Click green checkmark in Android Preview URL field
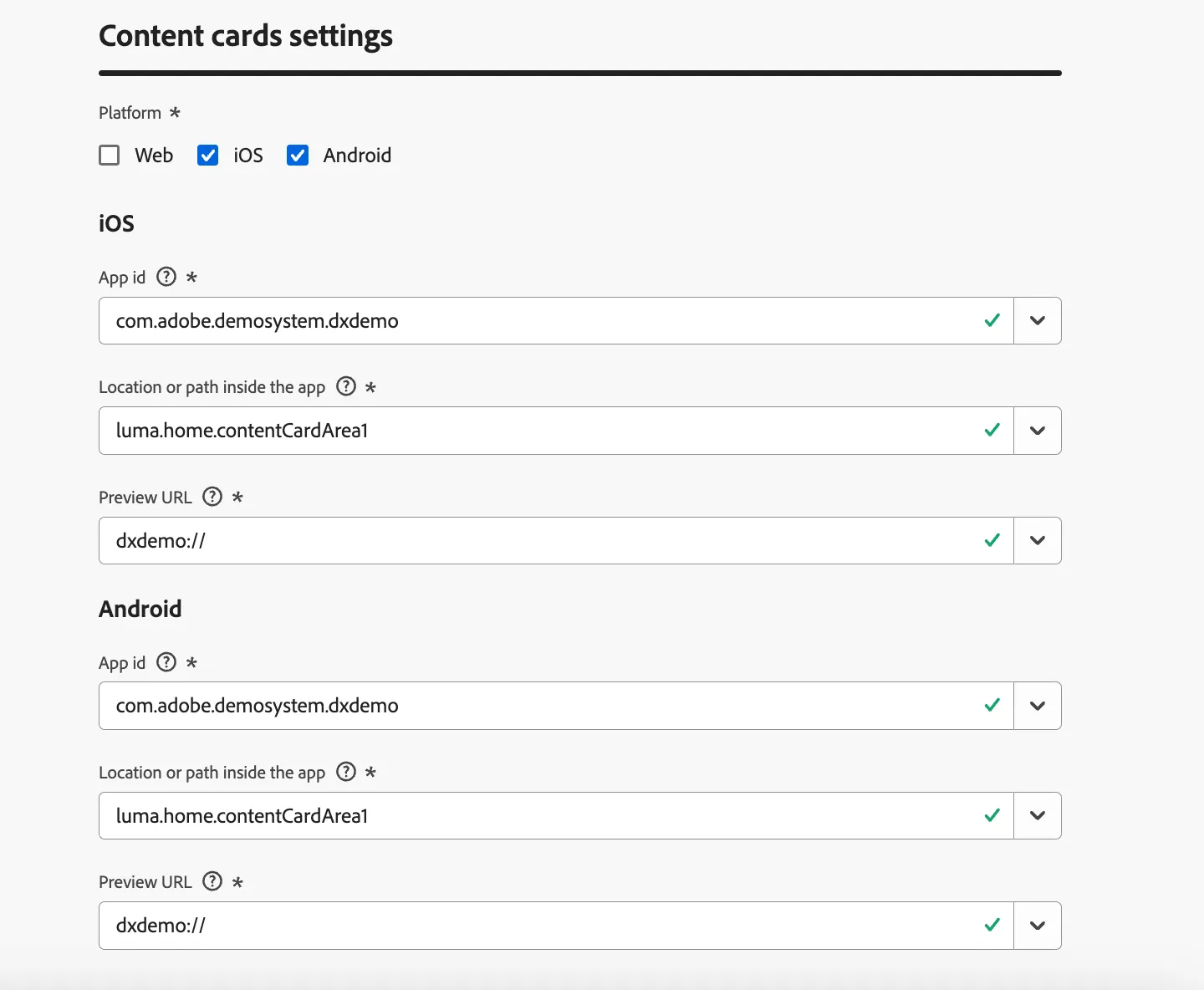Viewport: 1204px width, 990px height. (x=992, y=925)
